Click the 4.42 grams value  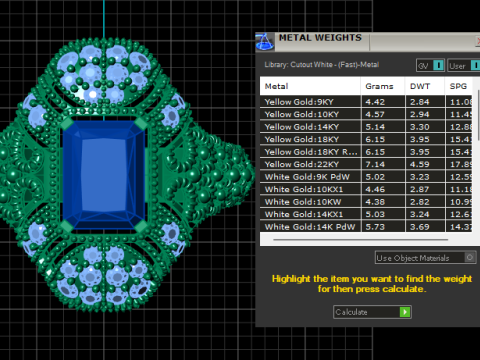coord(375,102)
